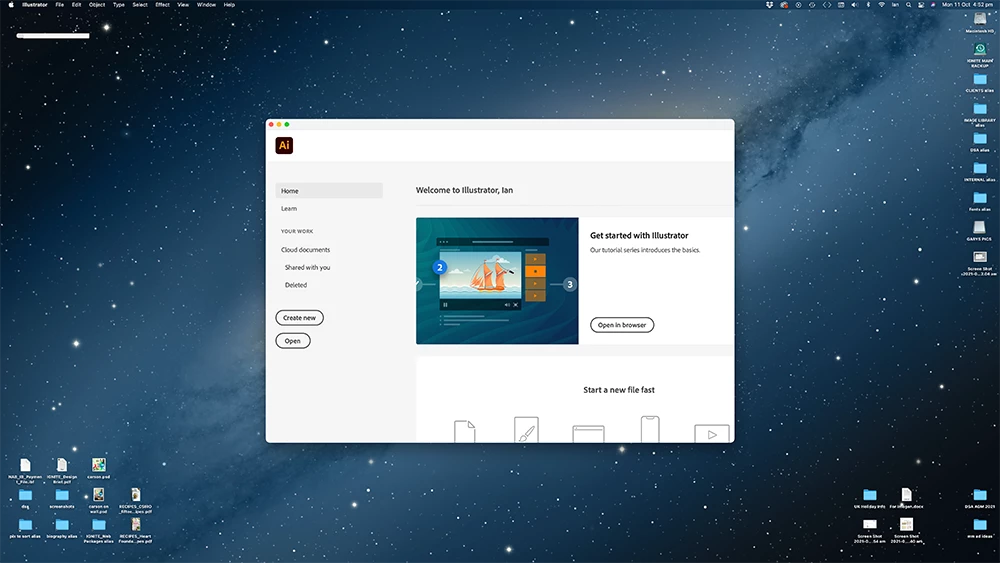Click the Adobe Illustrator Ai logo
Image resolution: width=1000 pixels, height=563 pixels.
click(x=284, y=145)
